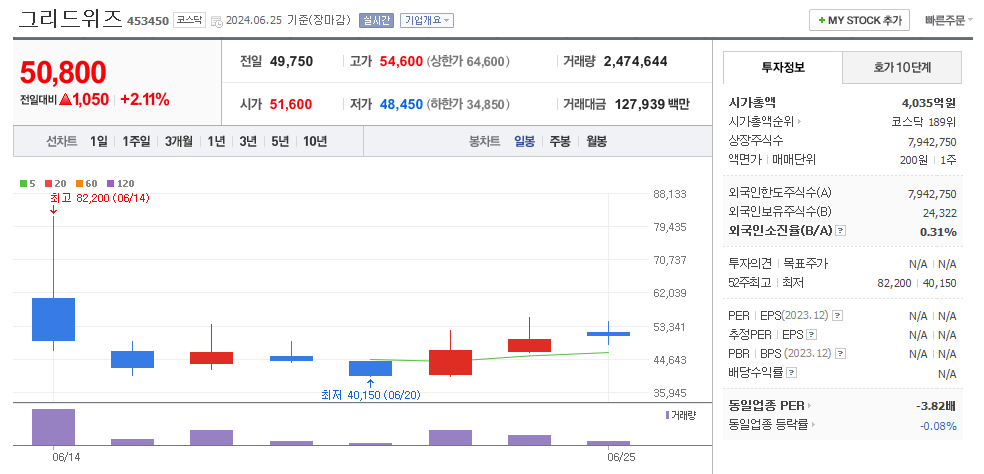
Task: Open the 동일업종 PER link
Action: pos(769,406)
